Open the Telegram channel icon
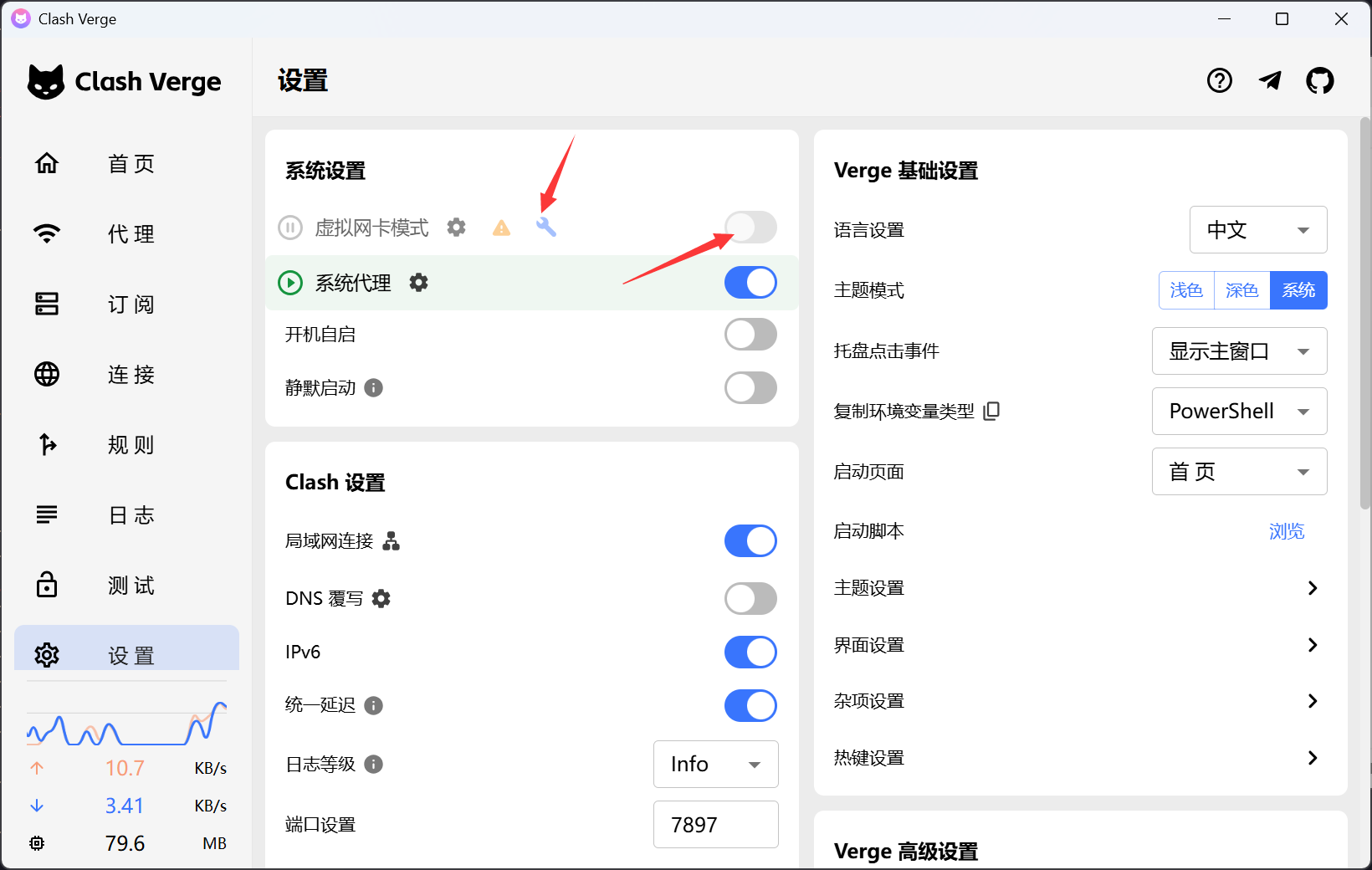This screenshot has height=870, width=1372. [1270, 80]
